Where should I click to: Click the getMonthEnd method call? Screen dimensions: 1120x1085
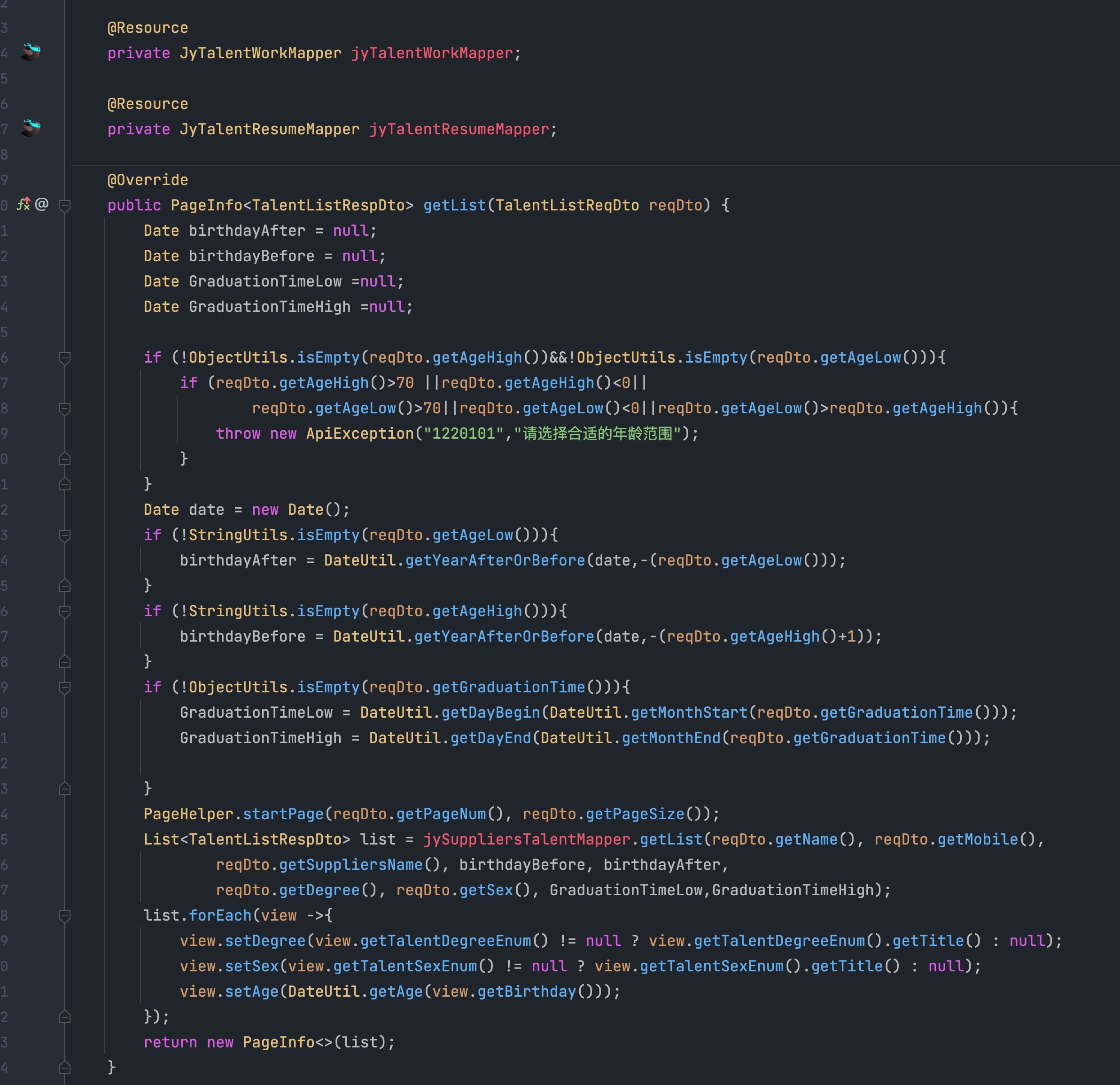pos(671,737)
